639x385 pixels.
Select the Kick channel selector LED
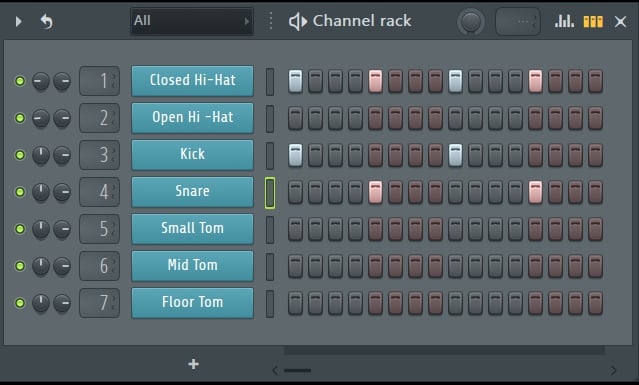coord(270,156)
